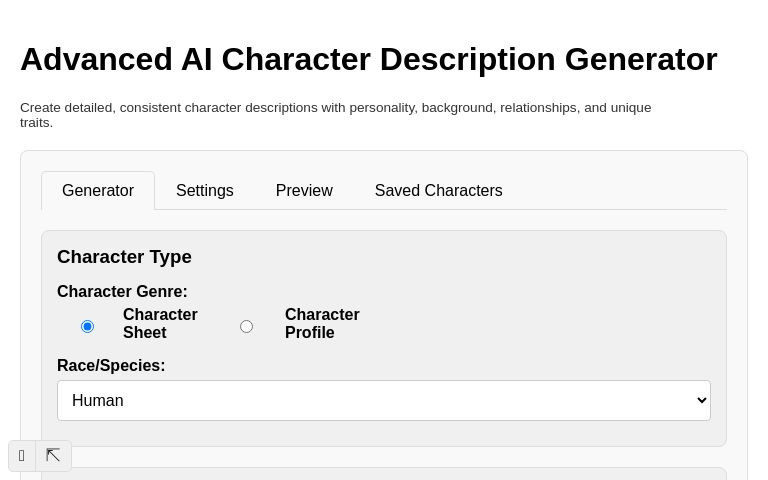768x480 pixels.
Task: Click the Human option text in dropdown
Action: (98, 400)
